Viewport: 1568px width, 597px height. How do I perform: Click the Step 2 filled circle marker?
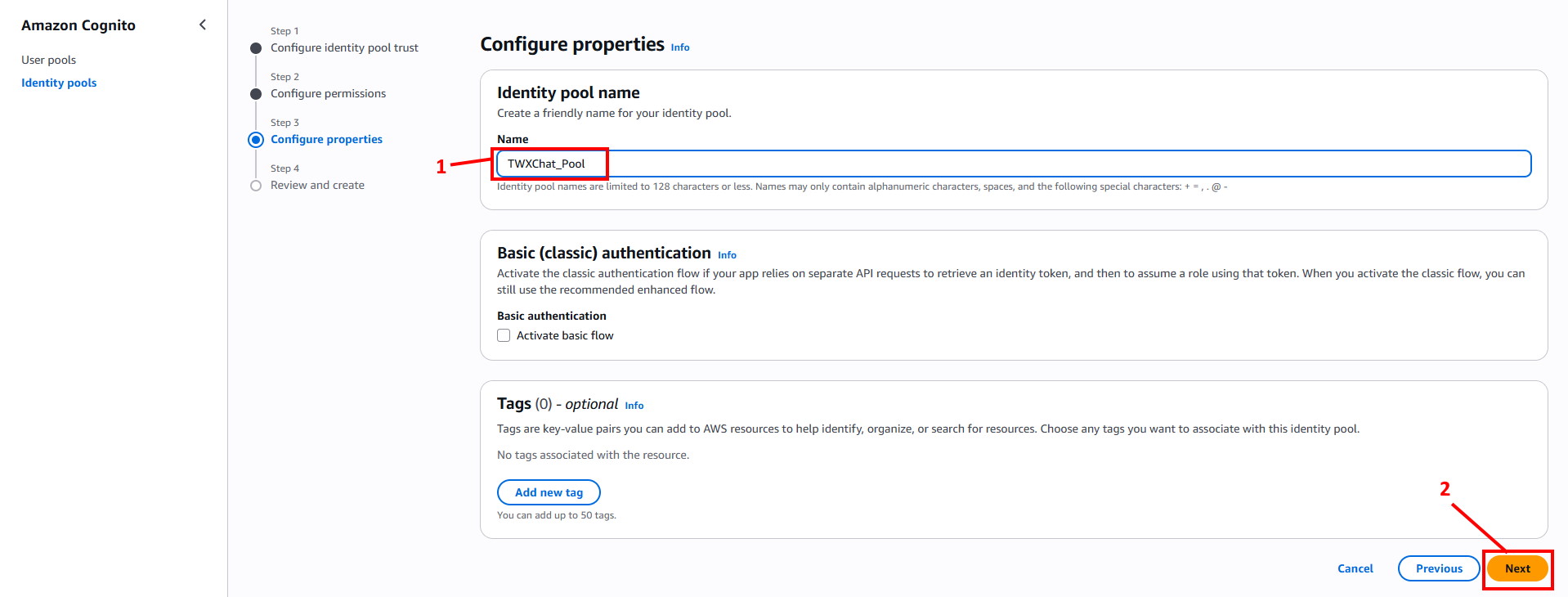[x=256, y=94]
